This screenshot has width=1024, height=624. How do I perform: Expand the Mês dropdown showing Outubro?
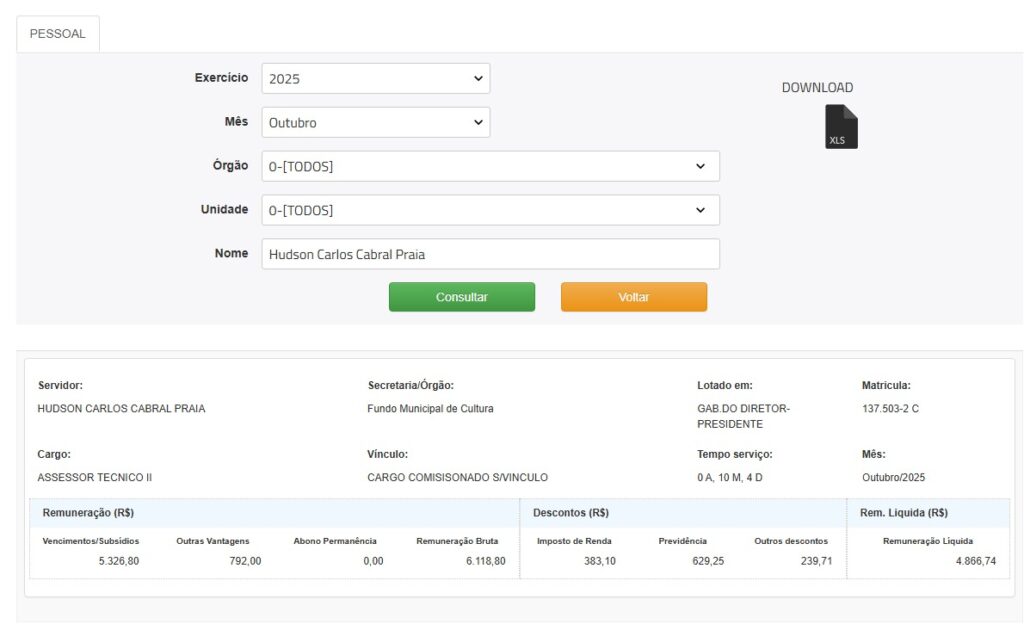[x=375, y=123]
